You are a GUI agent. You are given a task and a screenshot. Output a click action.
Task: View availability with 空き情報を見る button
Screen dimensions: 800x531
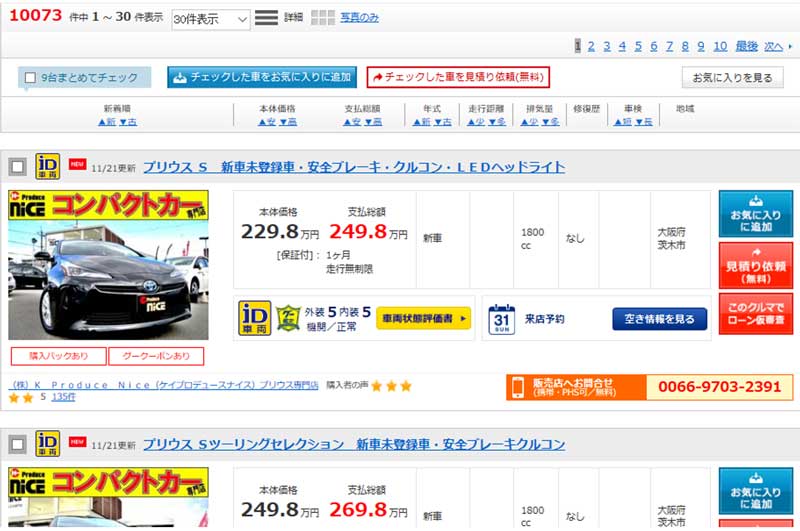click(660, 319)
